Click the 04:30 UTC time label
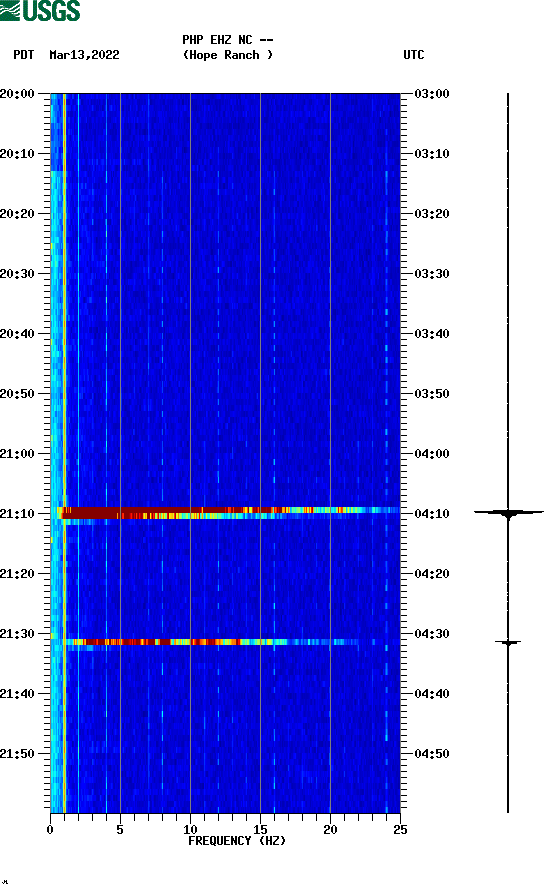Screen dimensions: 552x893 [432, 634]
